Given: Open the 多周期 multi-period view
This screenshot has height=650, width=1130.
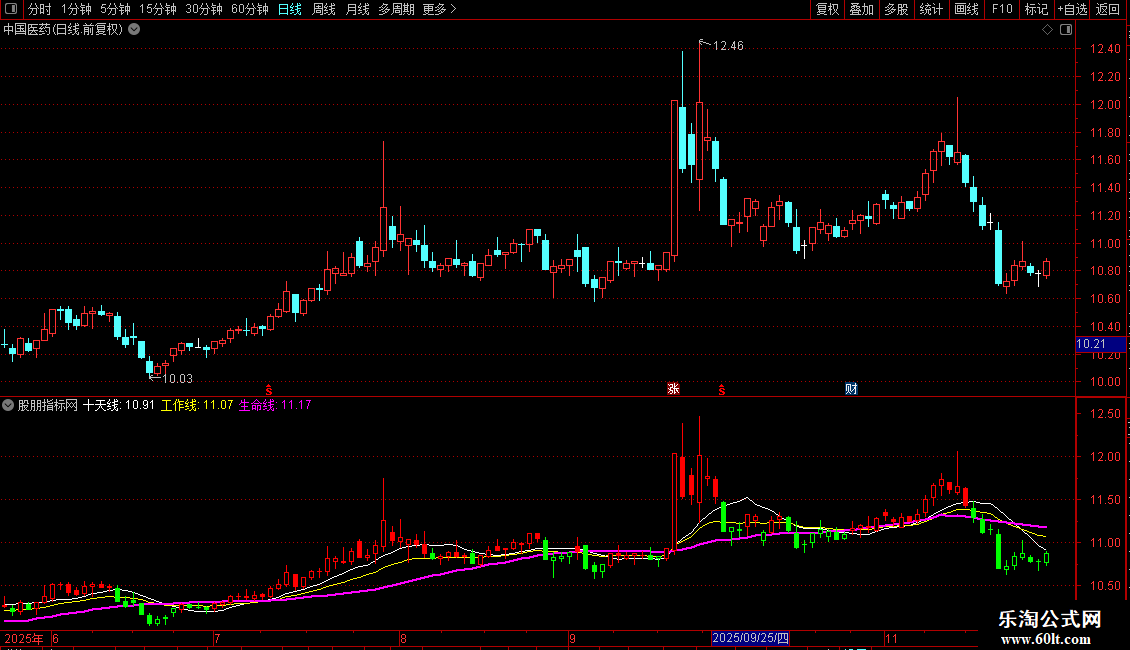Looking at the screenshot, I should coord(396,9).
